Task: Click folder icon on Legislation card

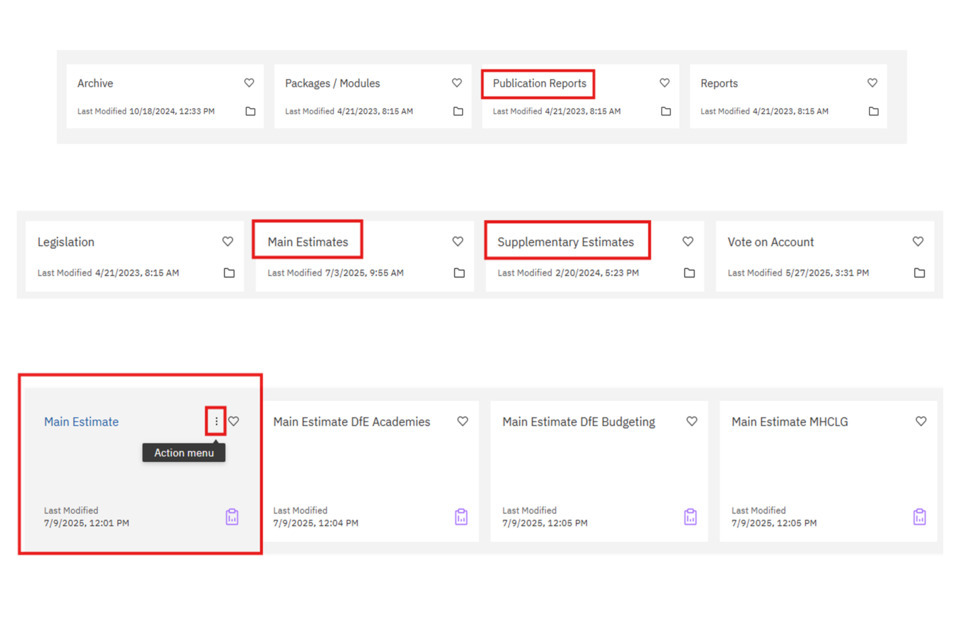Action: [x=229, y=273]
